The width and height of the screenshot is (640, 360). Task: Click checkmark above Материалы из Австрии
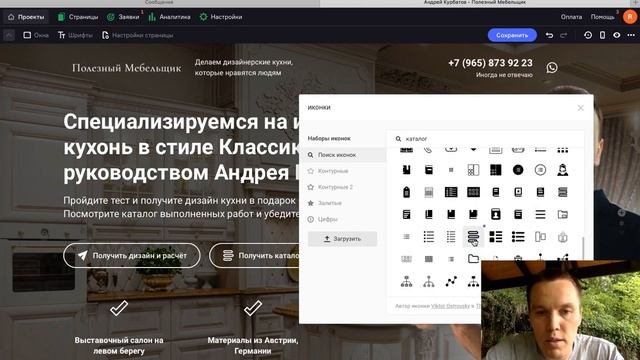[253, 308]
